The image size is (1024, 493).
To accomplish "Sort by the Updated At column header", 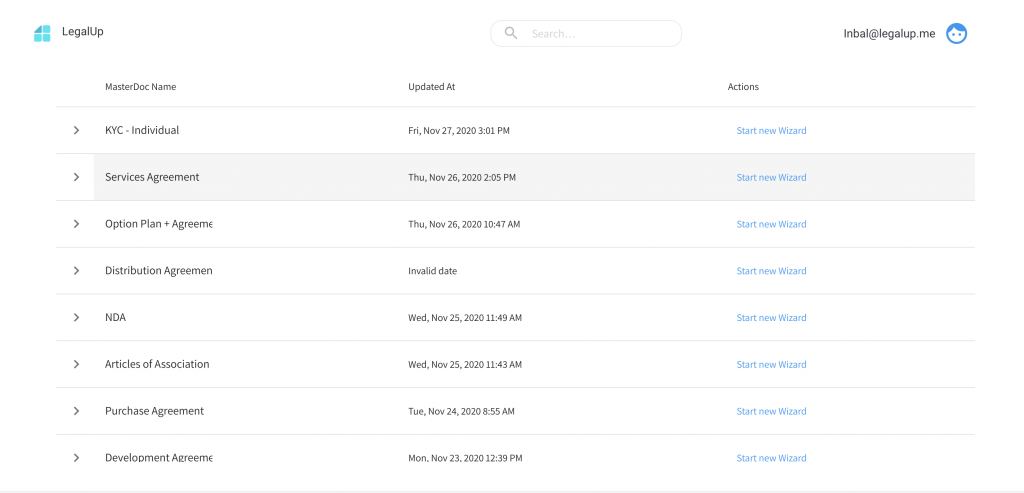I will [x=432, y=87].
